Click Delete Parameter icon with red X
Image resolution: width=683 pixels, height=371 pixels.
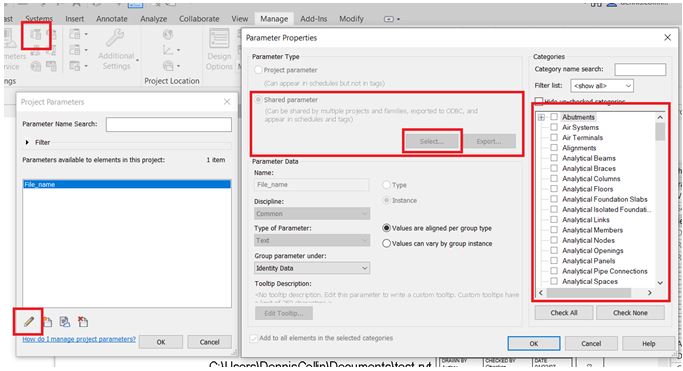pyautogui.click(x=83, y=322)
